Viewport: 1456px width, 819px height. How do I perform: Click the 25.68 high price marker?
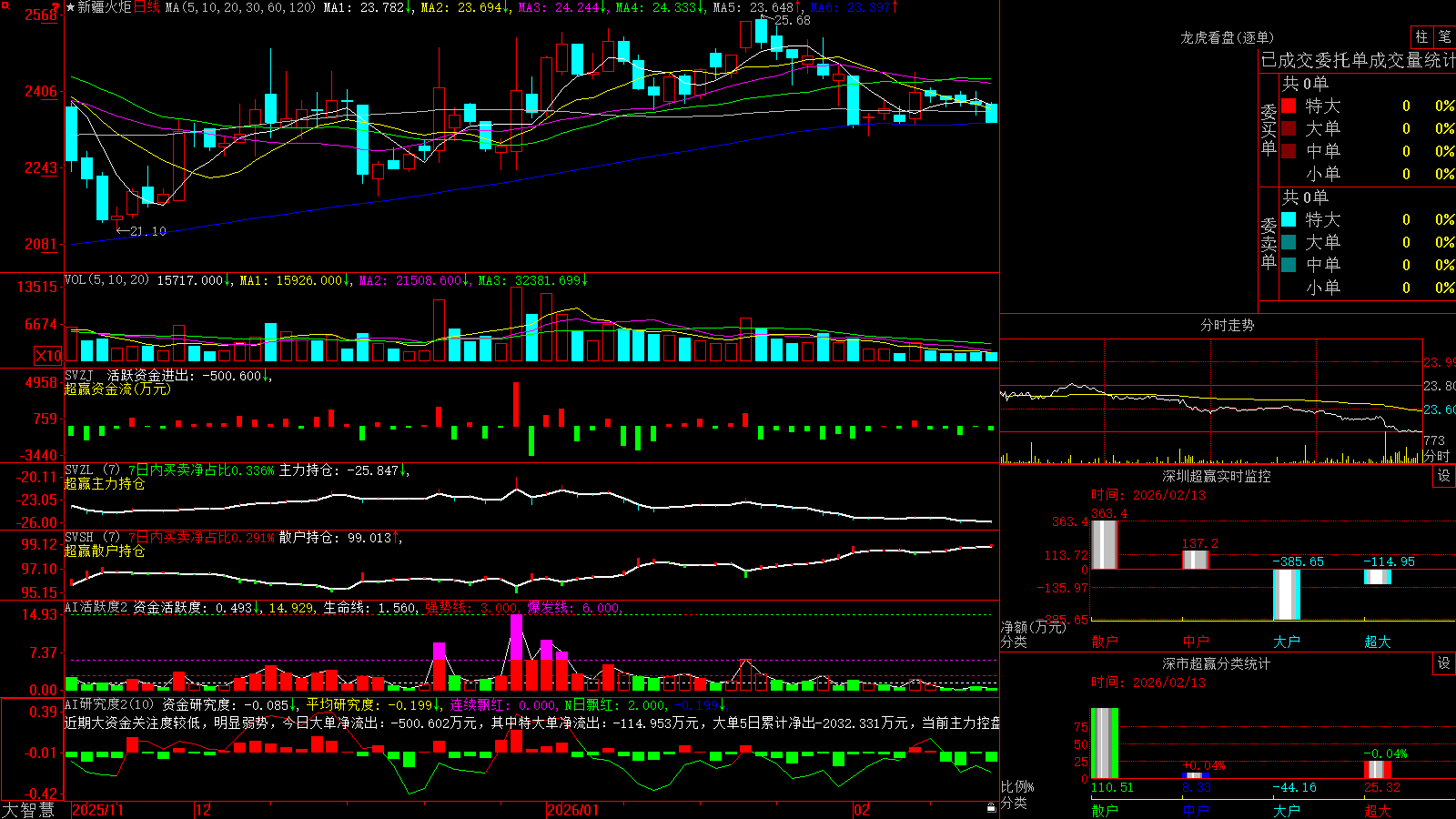tap(792, 20)
